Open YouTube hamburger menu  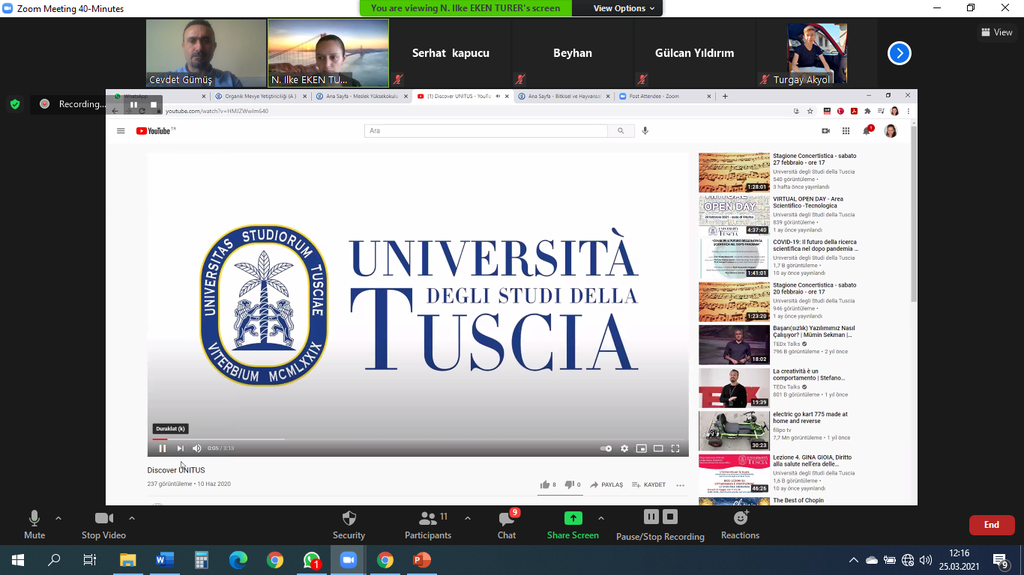click(x=121, y=131)
